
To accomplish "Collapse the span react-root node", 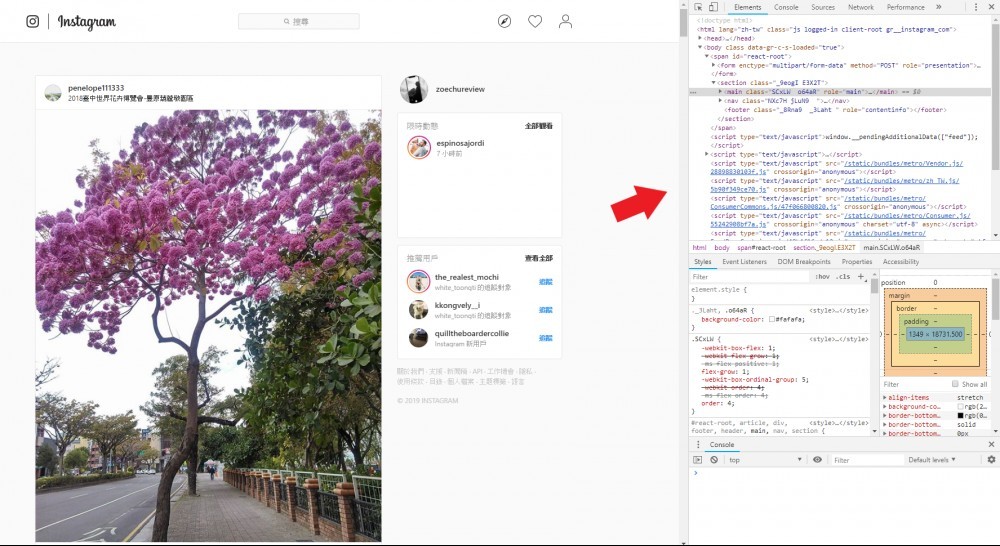I will [x=707, y=56].
